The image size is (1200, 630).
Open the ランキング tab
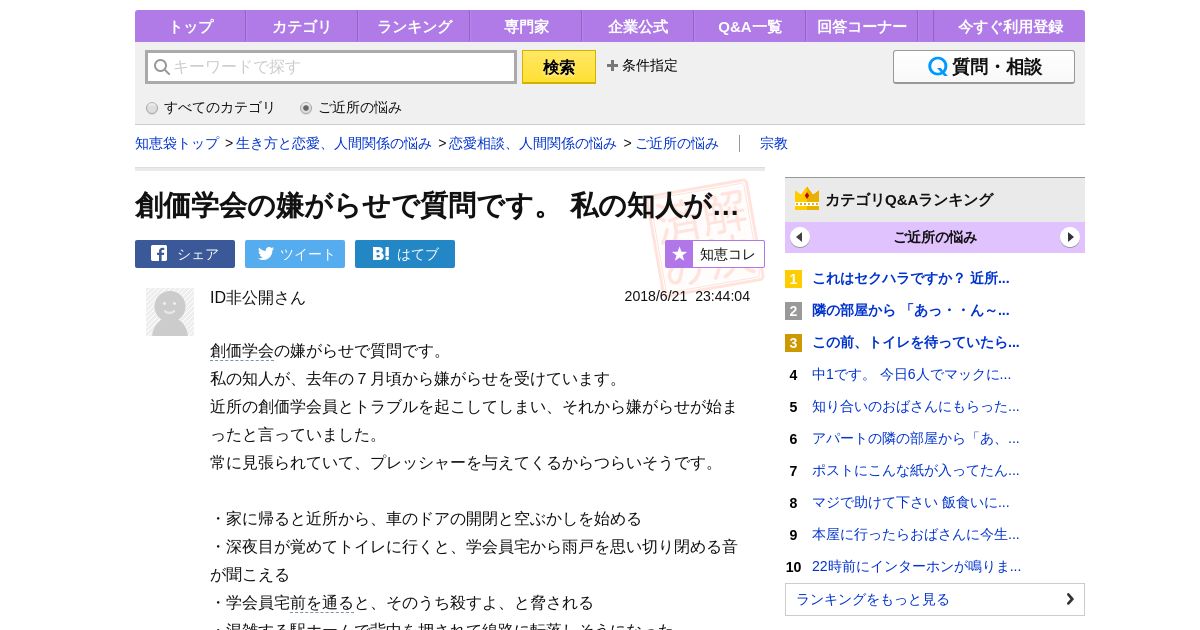414,26
